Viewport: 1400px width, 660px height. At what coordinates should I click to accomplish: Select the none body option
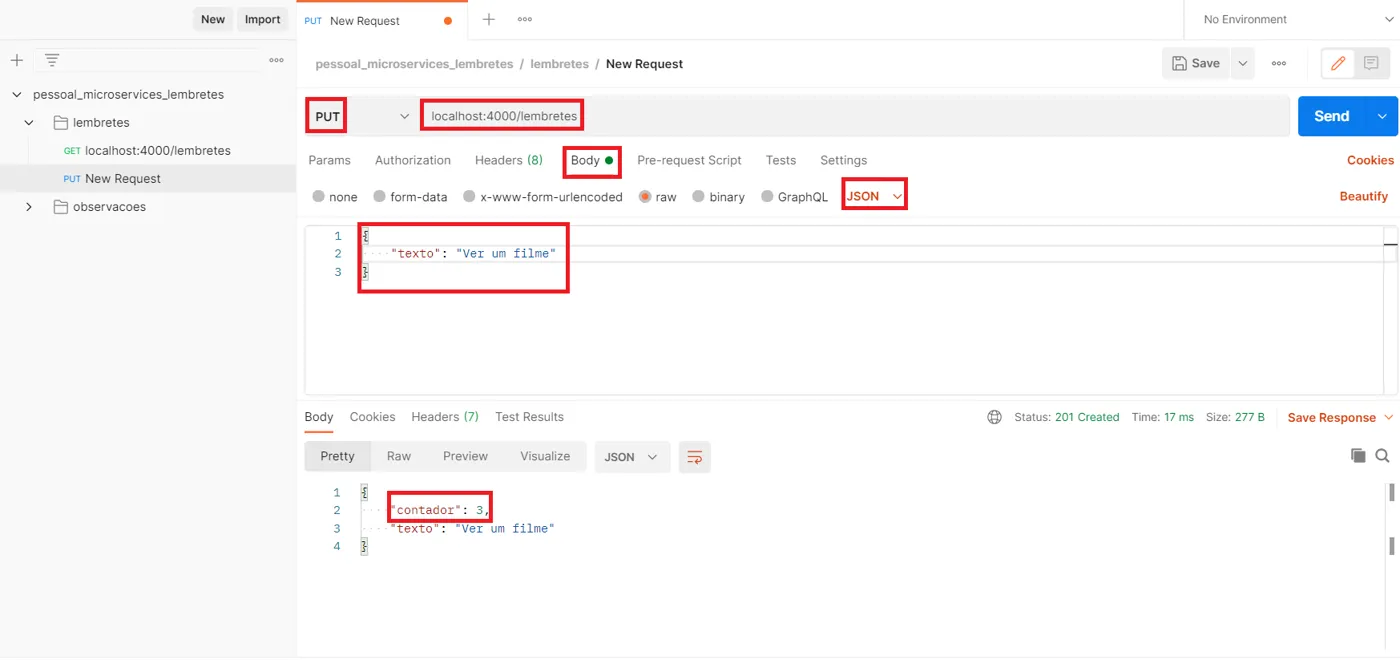click(318, 196)
